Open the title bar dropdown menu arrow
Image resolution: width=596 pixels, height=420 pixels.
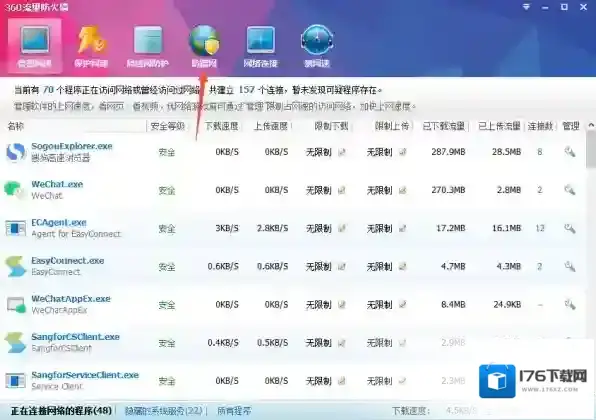[526, 7]
